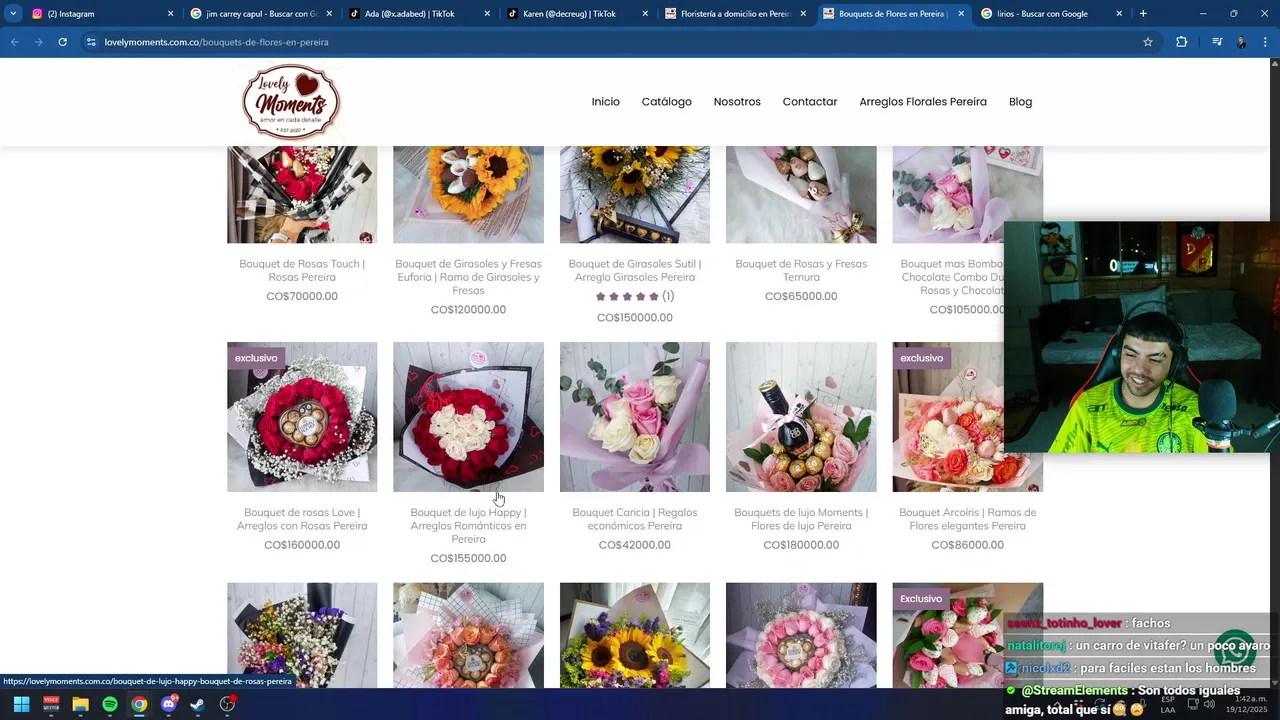Click the browser back arrow

click(x=14, y=42)
